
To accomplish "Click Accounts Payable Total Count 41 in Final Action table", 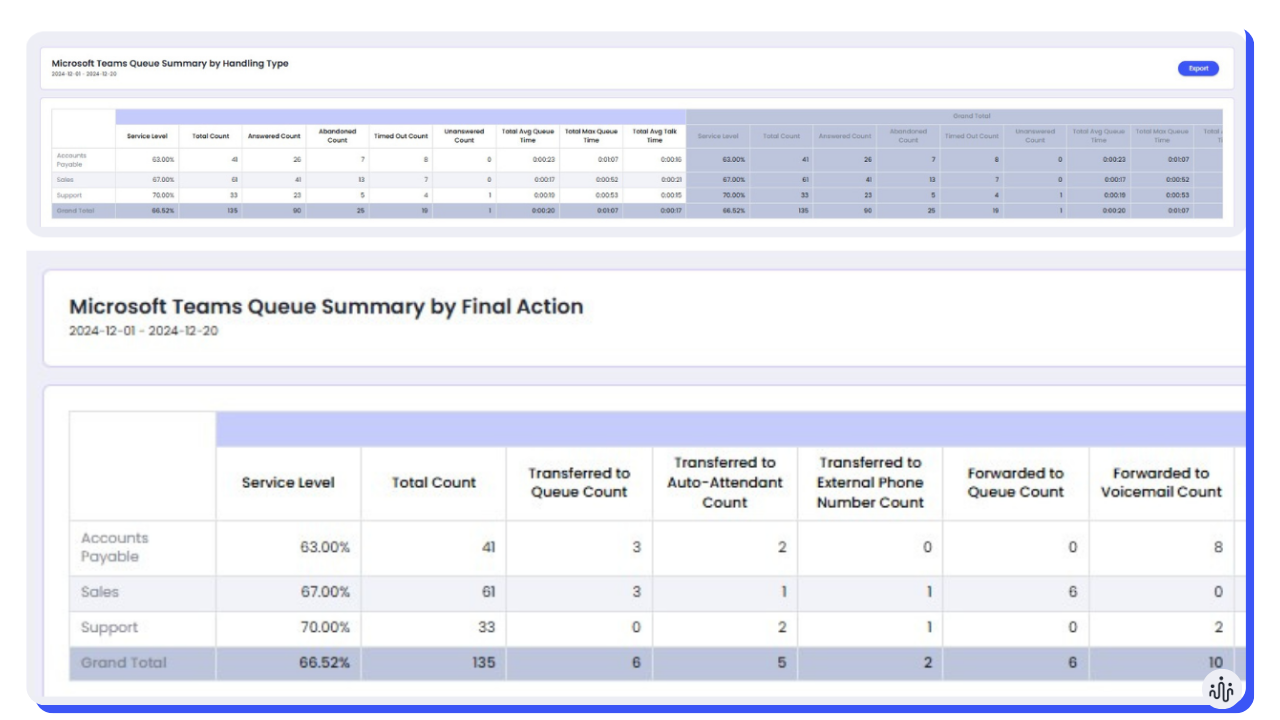I will [487, 548].
